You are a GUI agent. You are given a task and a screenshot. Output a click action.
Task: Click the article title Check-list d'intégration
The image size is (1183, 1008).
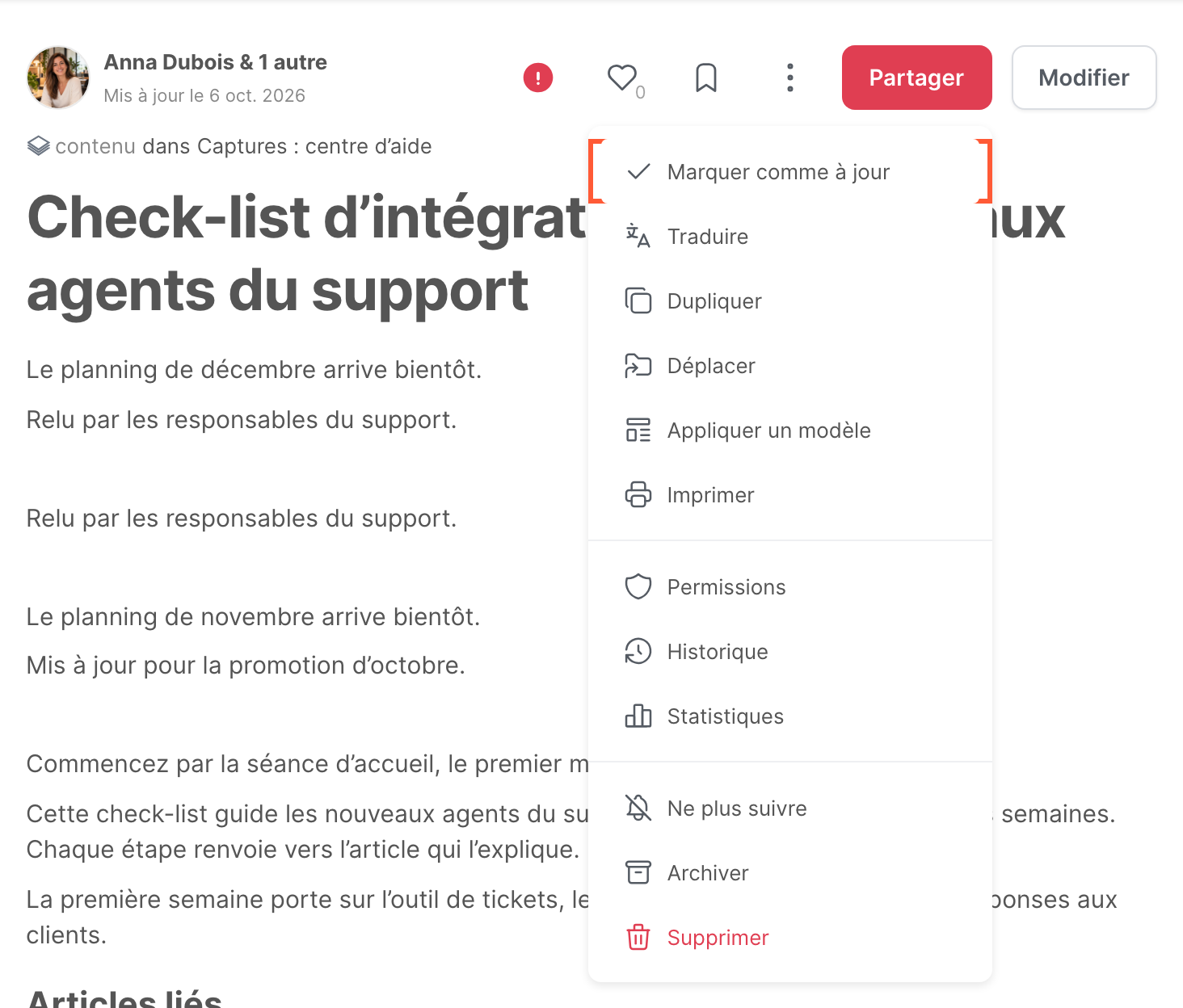pyautogui.click(x=307, y=254)
